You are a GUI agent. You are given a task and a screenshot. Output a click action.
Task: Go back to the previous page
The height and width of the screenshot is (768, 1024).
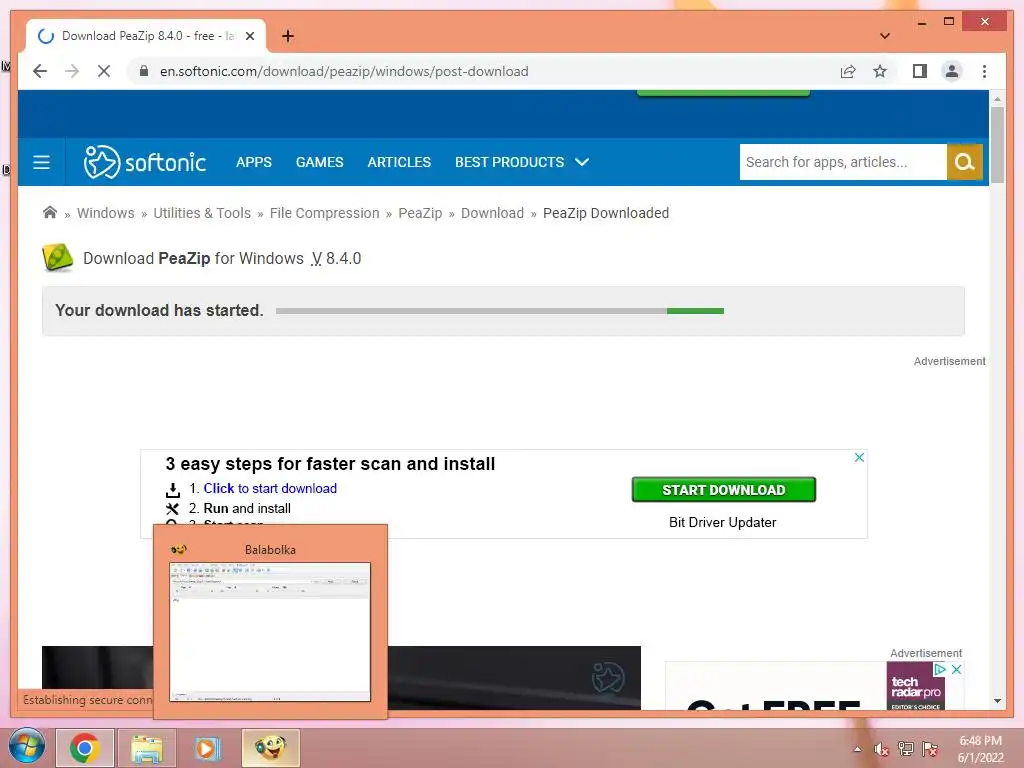point(40,71)
